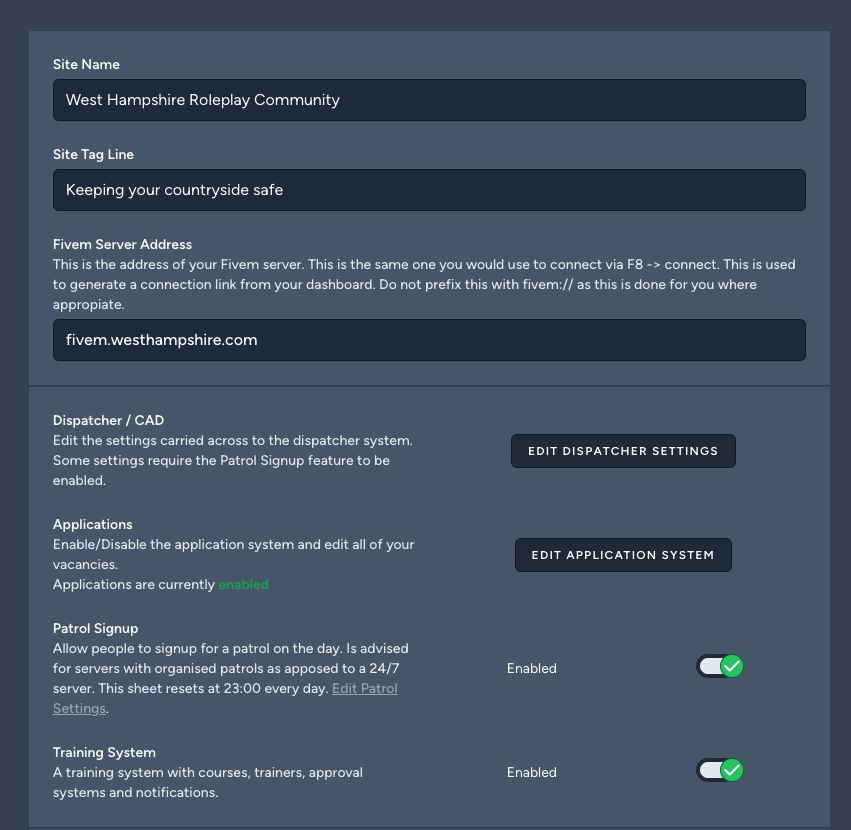Image resolution: width=851 pixels, height=830 pixels.
Task: Select the Applications section heading
Action: (92, 524)
